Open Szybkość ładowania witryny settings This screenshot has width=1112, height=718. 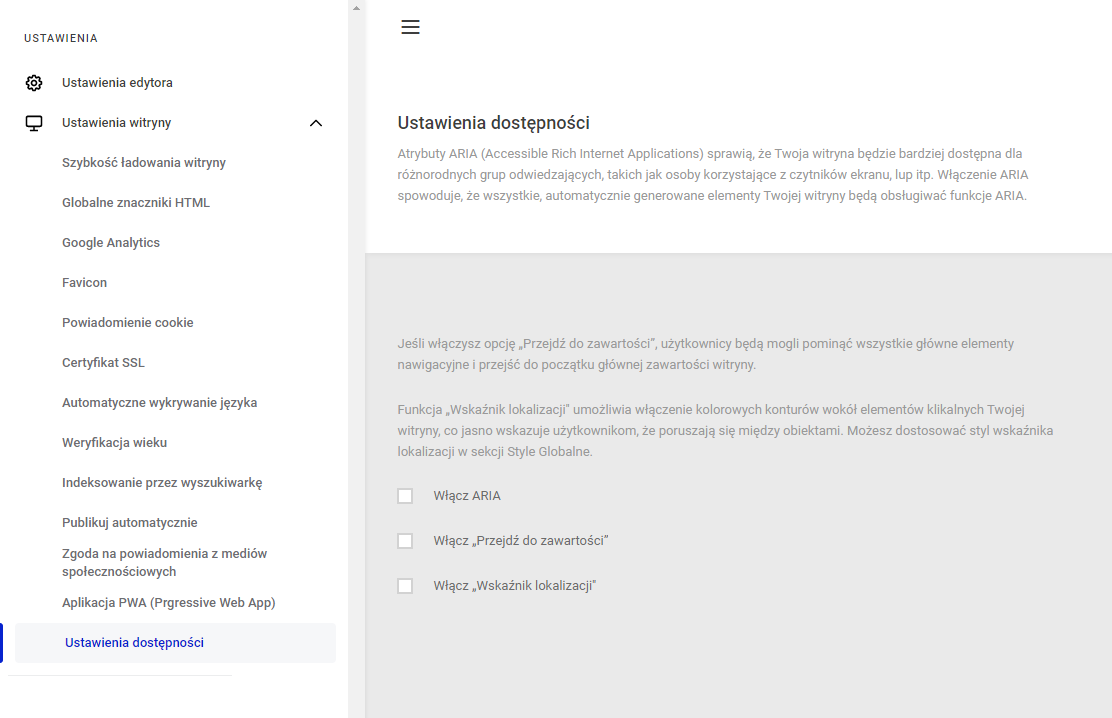point(144,162)
